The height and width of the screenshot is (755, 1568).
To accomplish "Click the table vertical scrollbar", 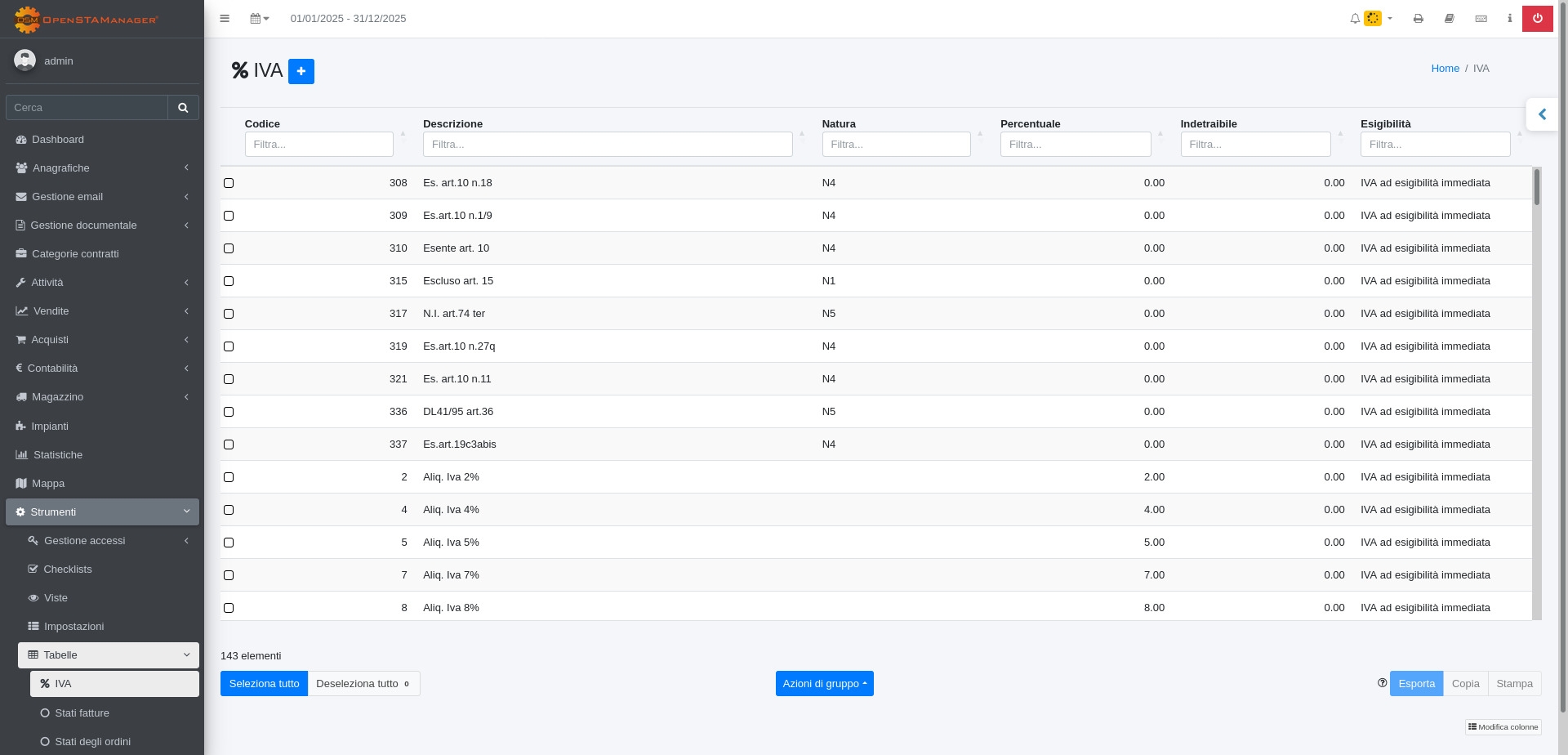I will point(1536,392).
